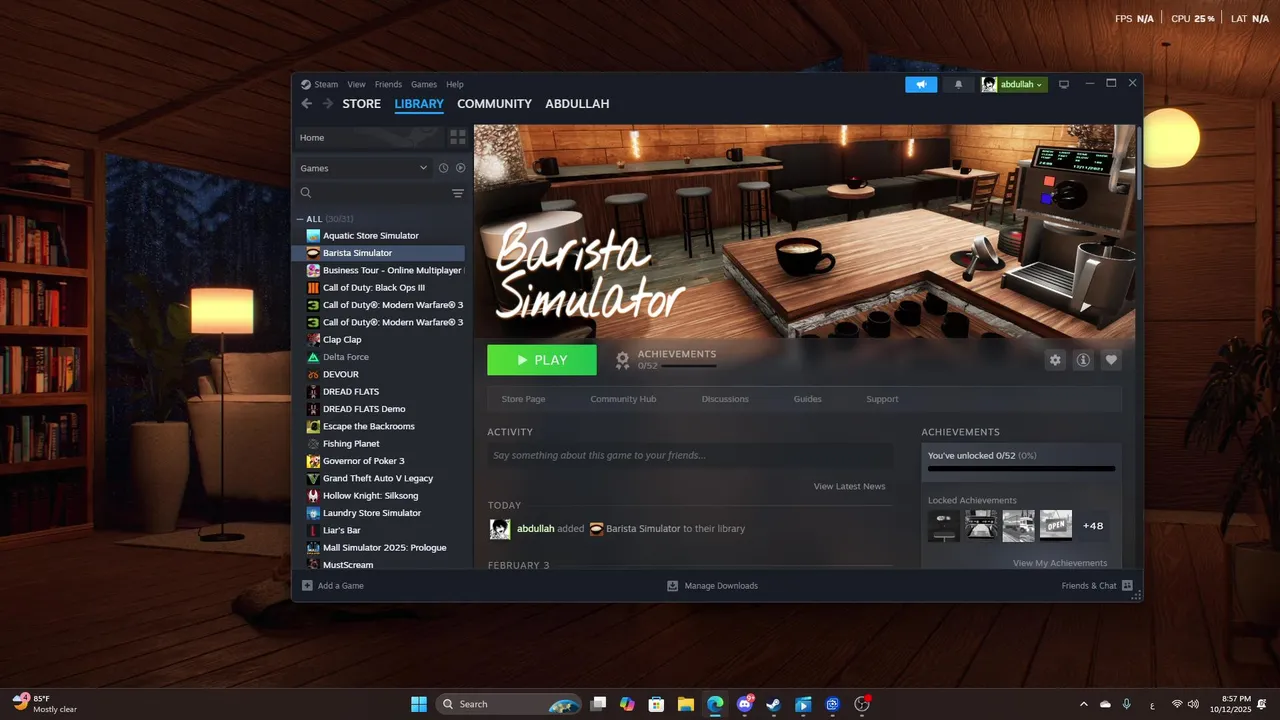Switch to collections grid view icon
This screenshot has height=720, width=1280.
click(457, 137)
